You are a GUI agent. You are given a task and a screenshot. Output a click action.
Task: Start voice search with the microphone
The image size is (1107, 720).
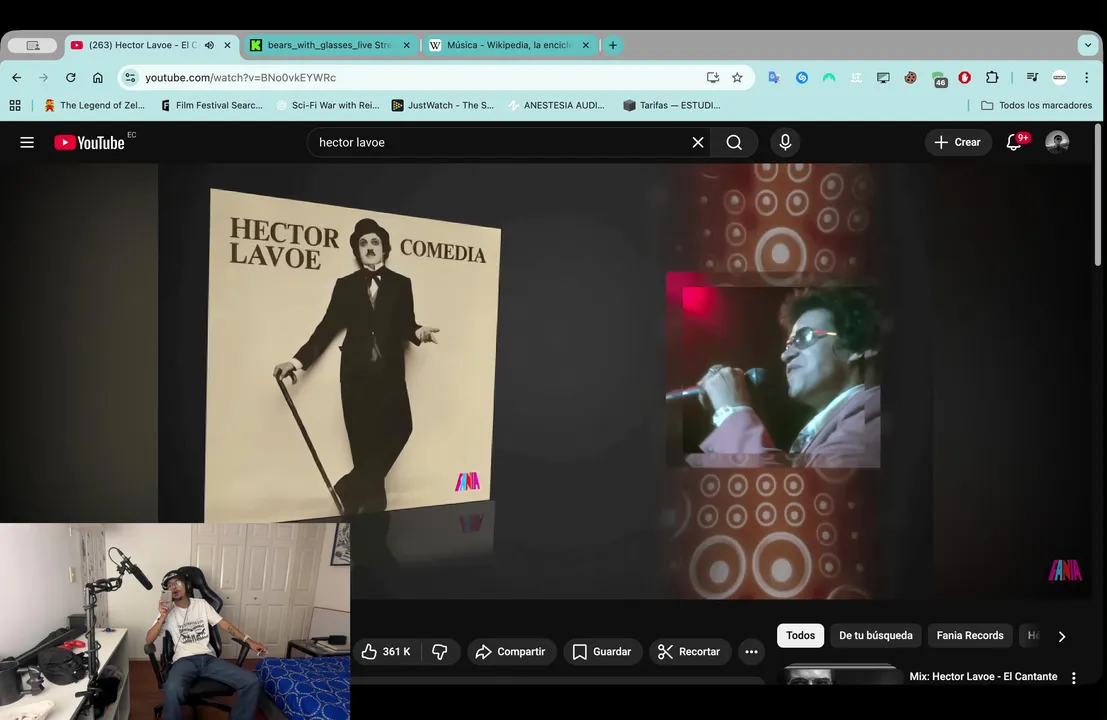pos(785,143)
